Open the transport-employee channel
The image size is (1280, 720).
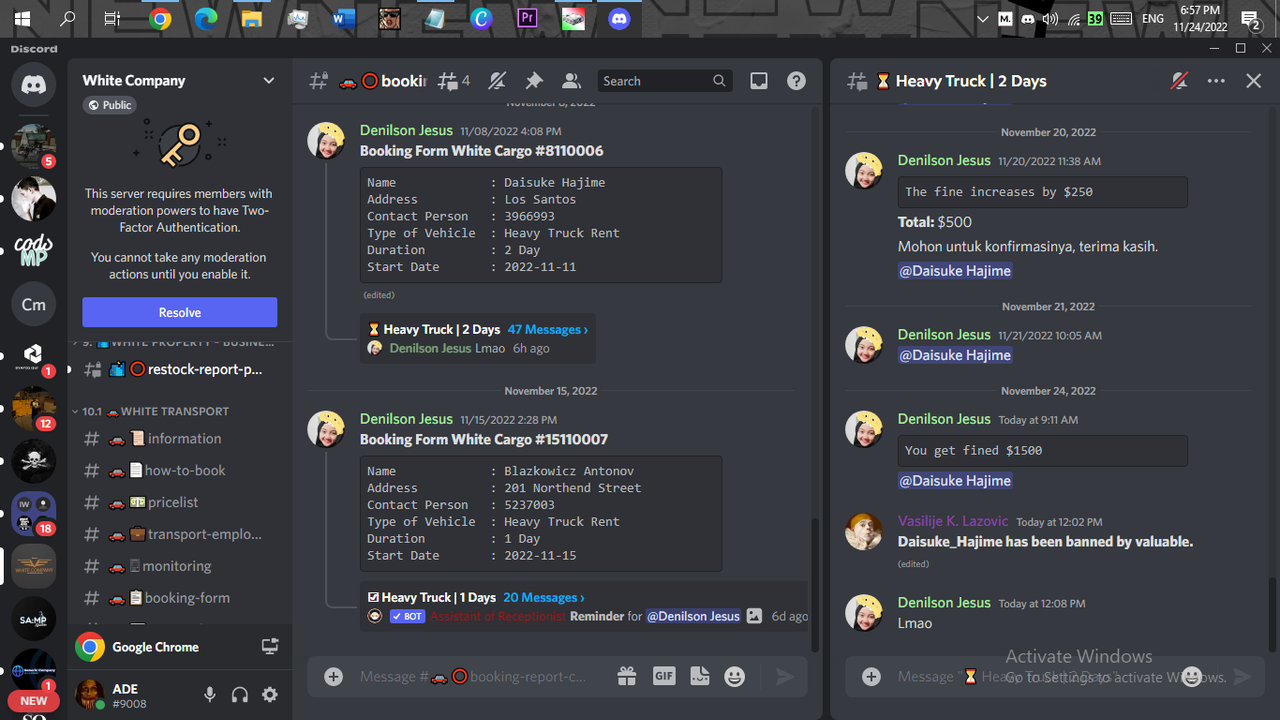pos(180,534)
